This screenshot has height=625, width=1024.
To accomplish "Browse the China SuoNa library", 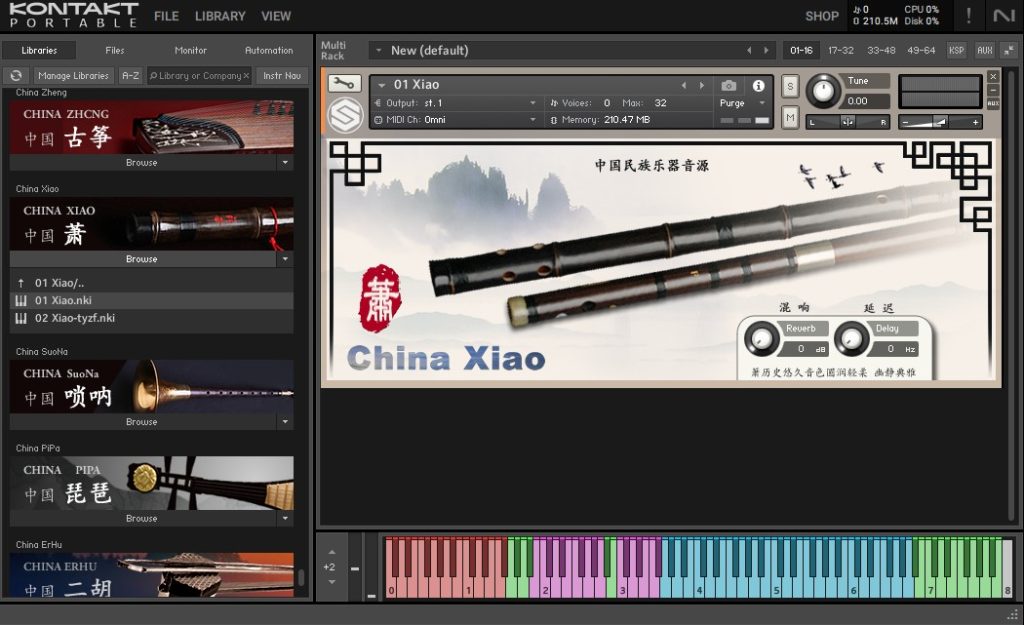I will (142, 422).
